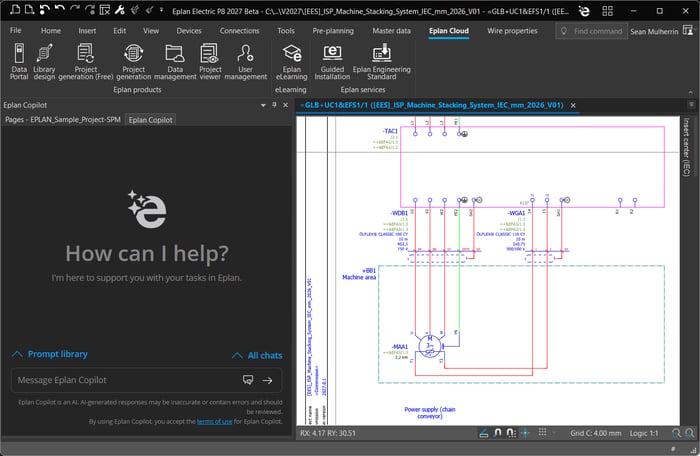Switch to the Insert ribbon tab
Viewport: 700px width, 456px height.
tap(87, 31)
